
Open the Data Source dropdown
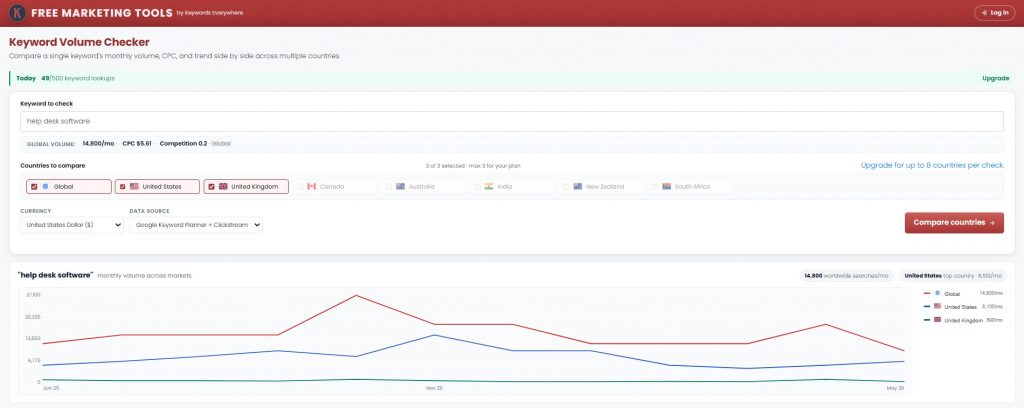point(196,225)
